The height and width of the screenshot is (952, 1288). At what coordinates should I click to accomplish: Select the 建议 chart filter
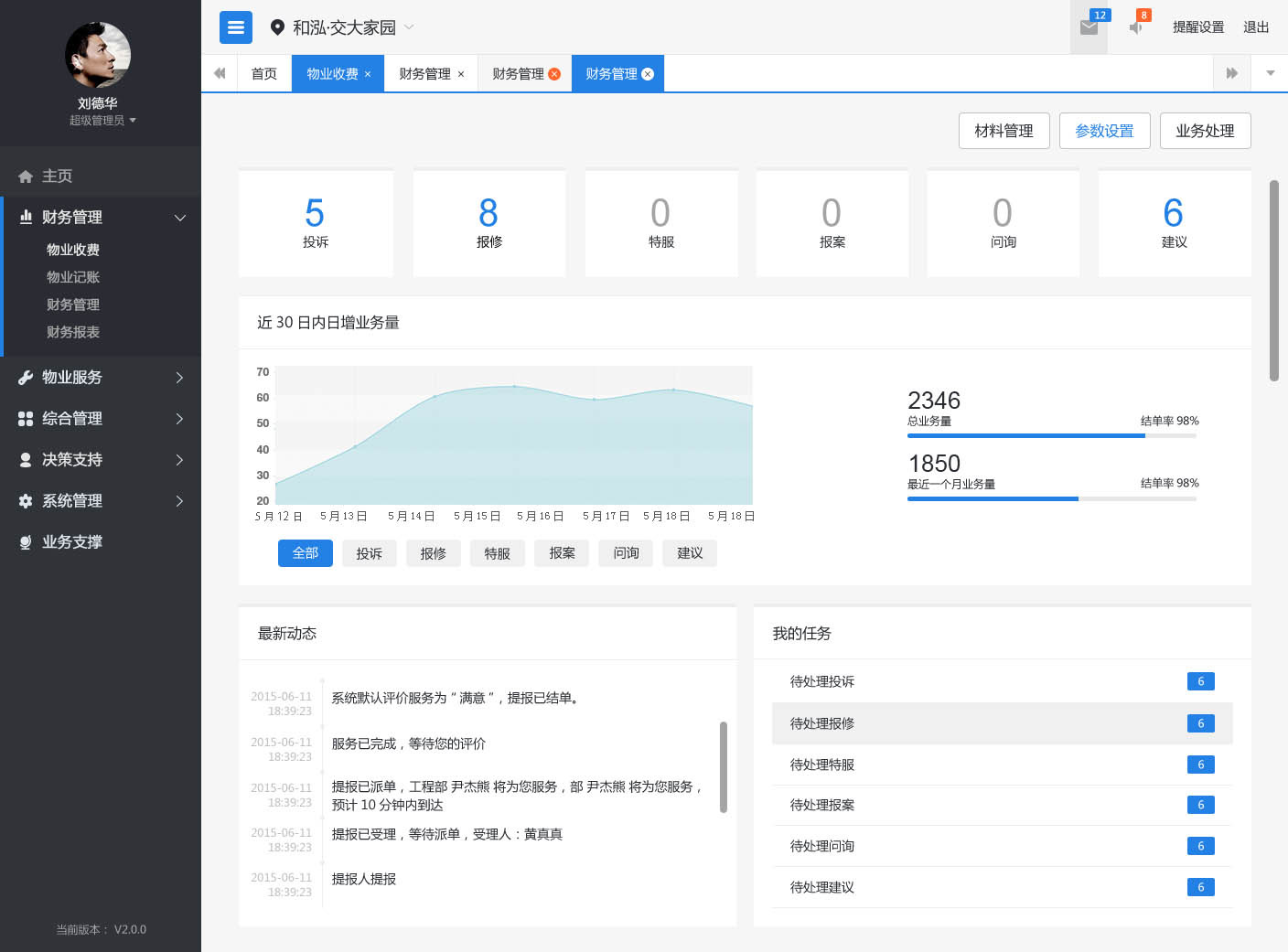690,553
